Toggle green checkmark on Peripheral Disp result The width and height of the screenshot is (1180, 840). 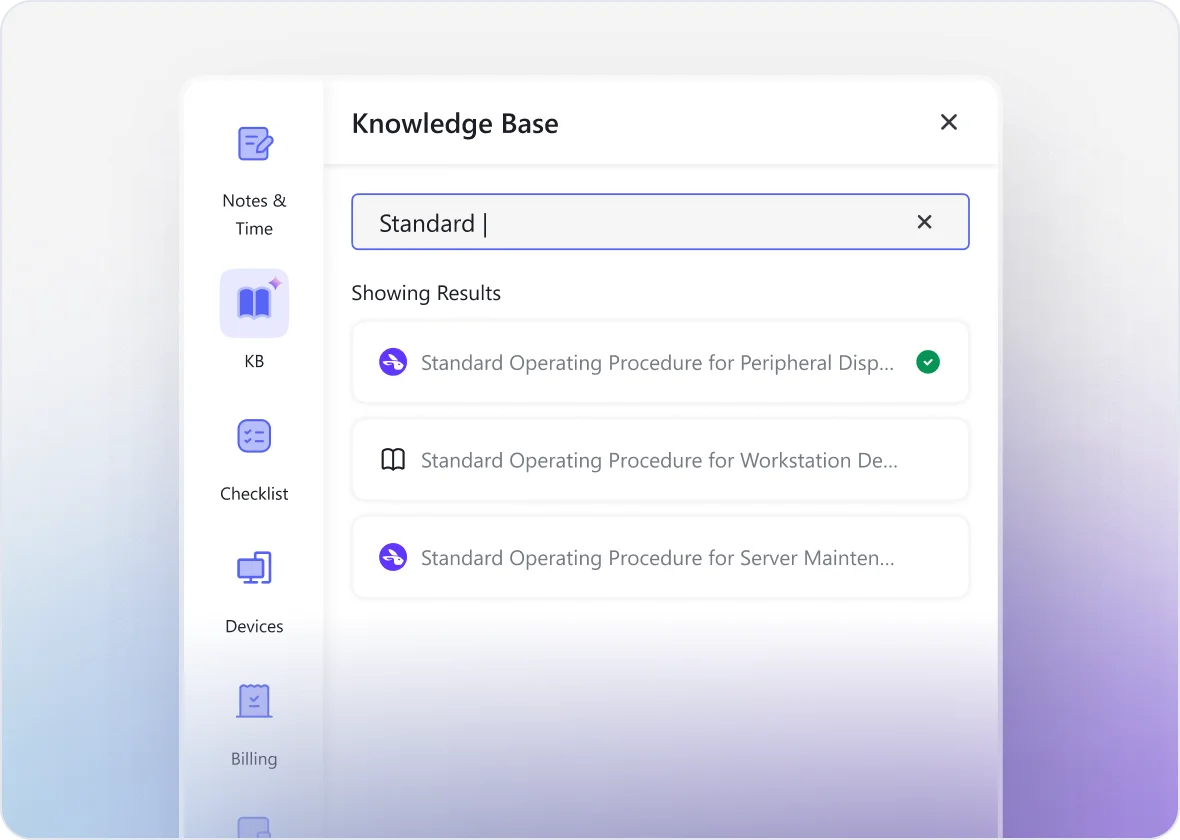click(928, 362)
